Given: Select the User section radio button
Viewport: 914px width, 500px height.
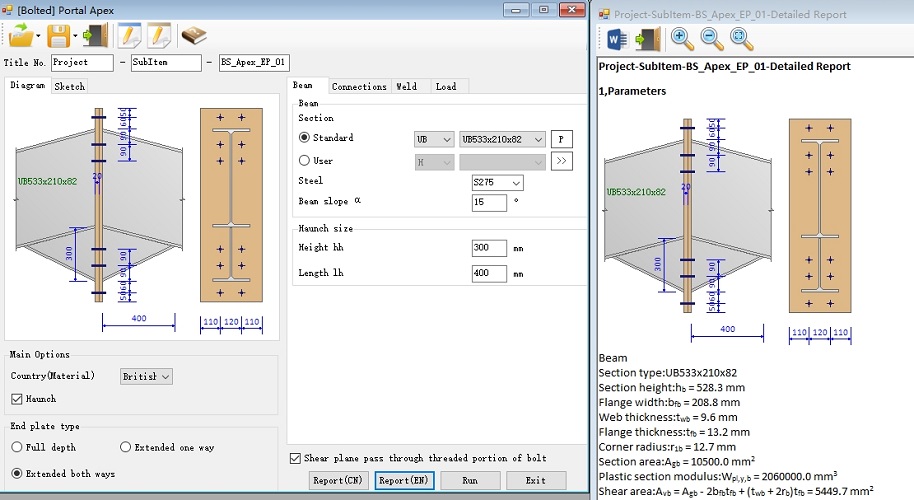Looking at the screenshot, I should point(304,160).
